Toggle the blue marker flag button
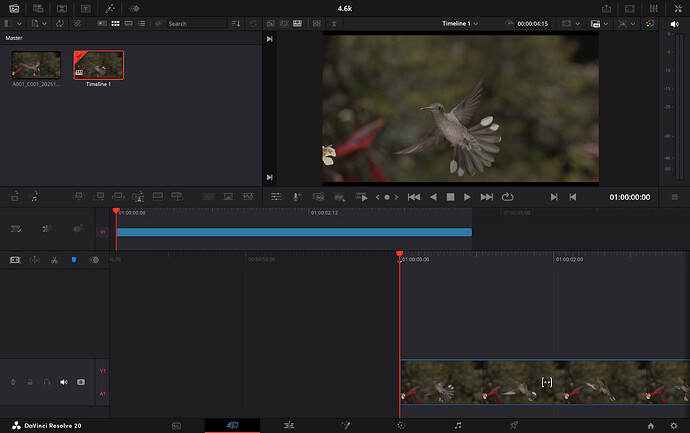This screenshot has height=433, width=690. (74, 260)
